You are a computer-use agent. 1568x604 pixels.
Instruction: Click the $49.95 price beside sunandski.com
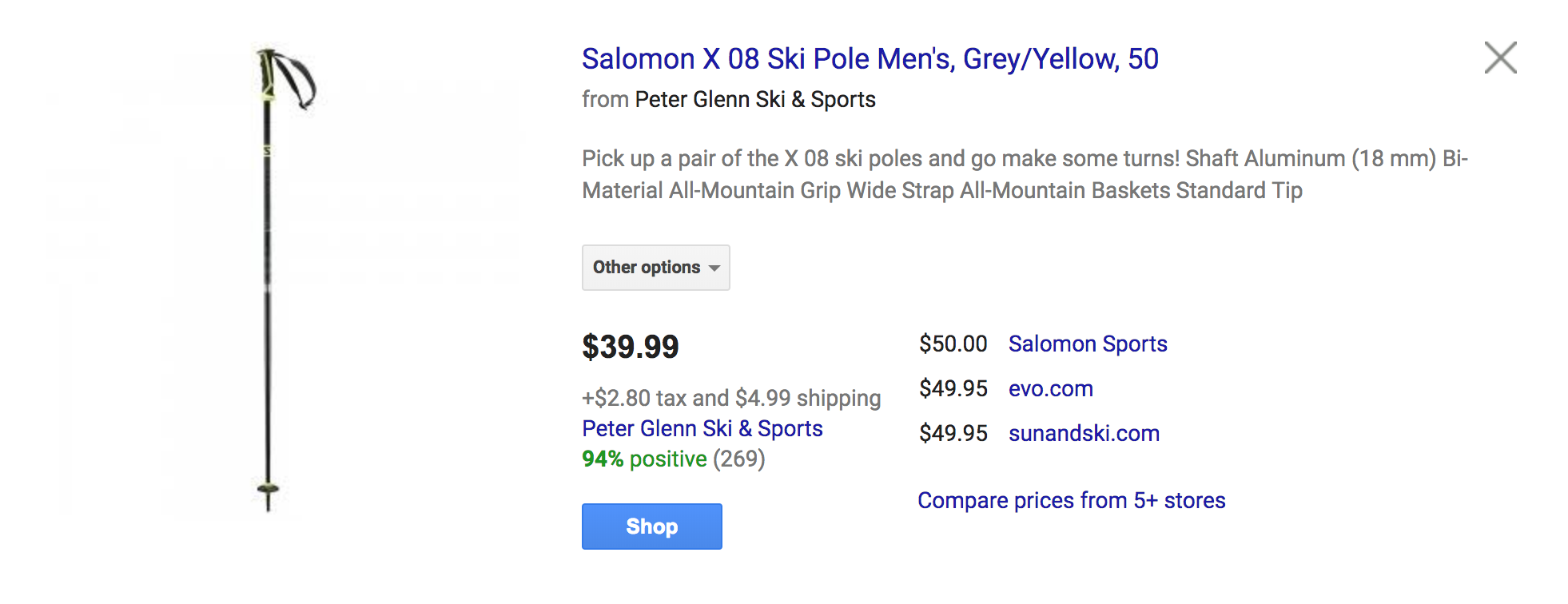click(x=953, y=434)
